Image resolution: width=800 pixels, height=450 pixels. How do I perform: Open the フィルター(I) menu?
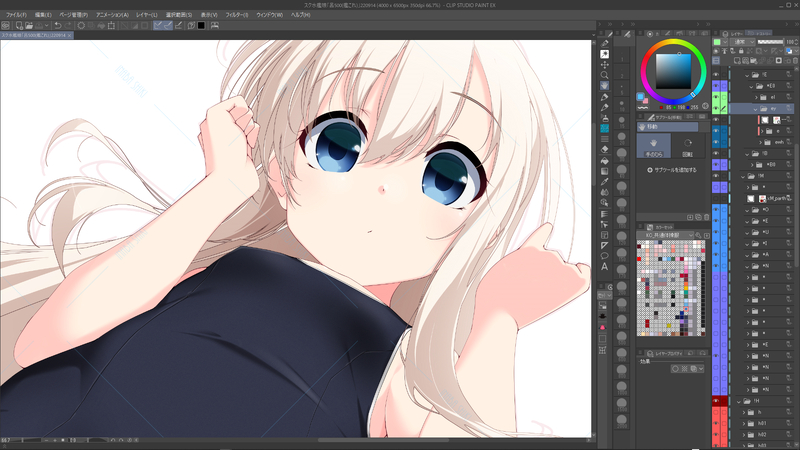[x=236, y=15]
